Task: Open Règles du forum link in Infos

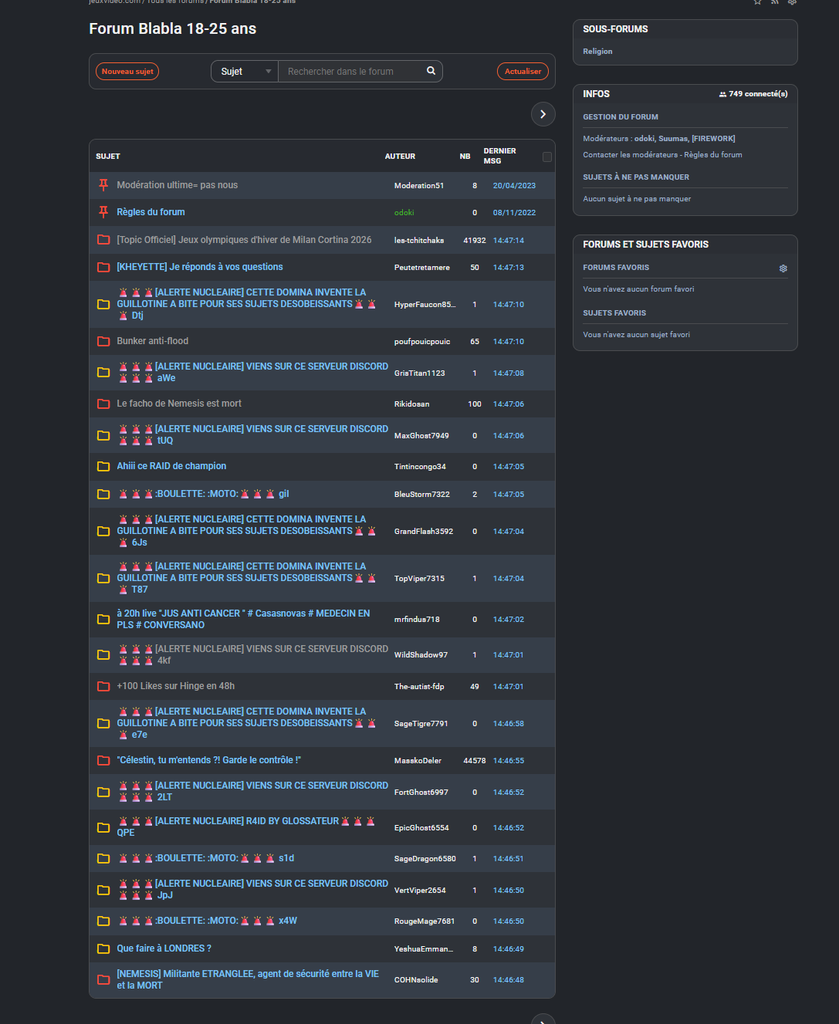Action: (713, 155)
